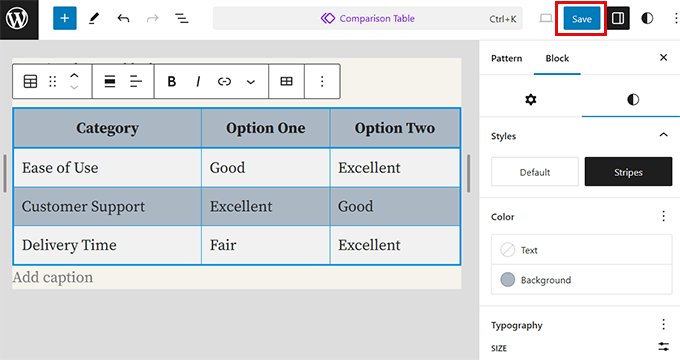Open the block alignment options
This screenshot has height=360, width=680.
[x=110, y=81]
